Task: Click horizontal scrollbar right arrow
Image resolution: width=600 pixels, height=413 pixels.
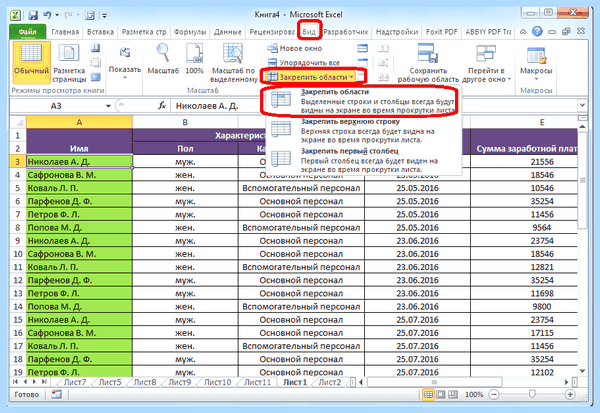Action: [566, 382]
